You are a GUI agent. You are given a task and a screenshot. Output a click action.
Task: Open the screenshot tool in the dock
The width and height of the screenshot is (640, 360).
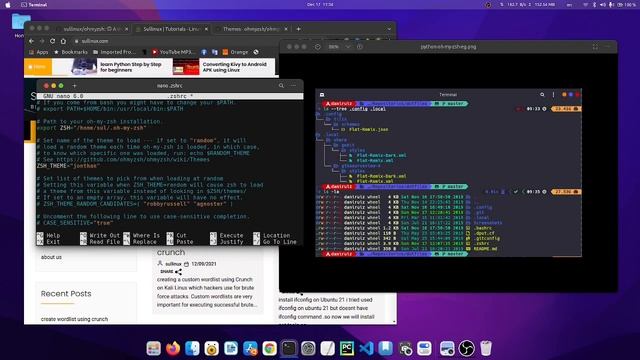coord(405,348)
